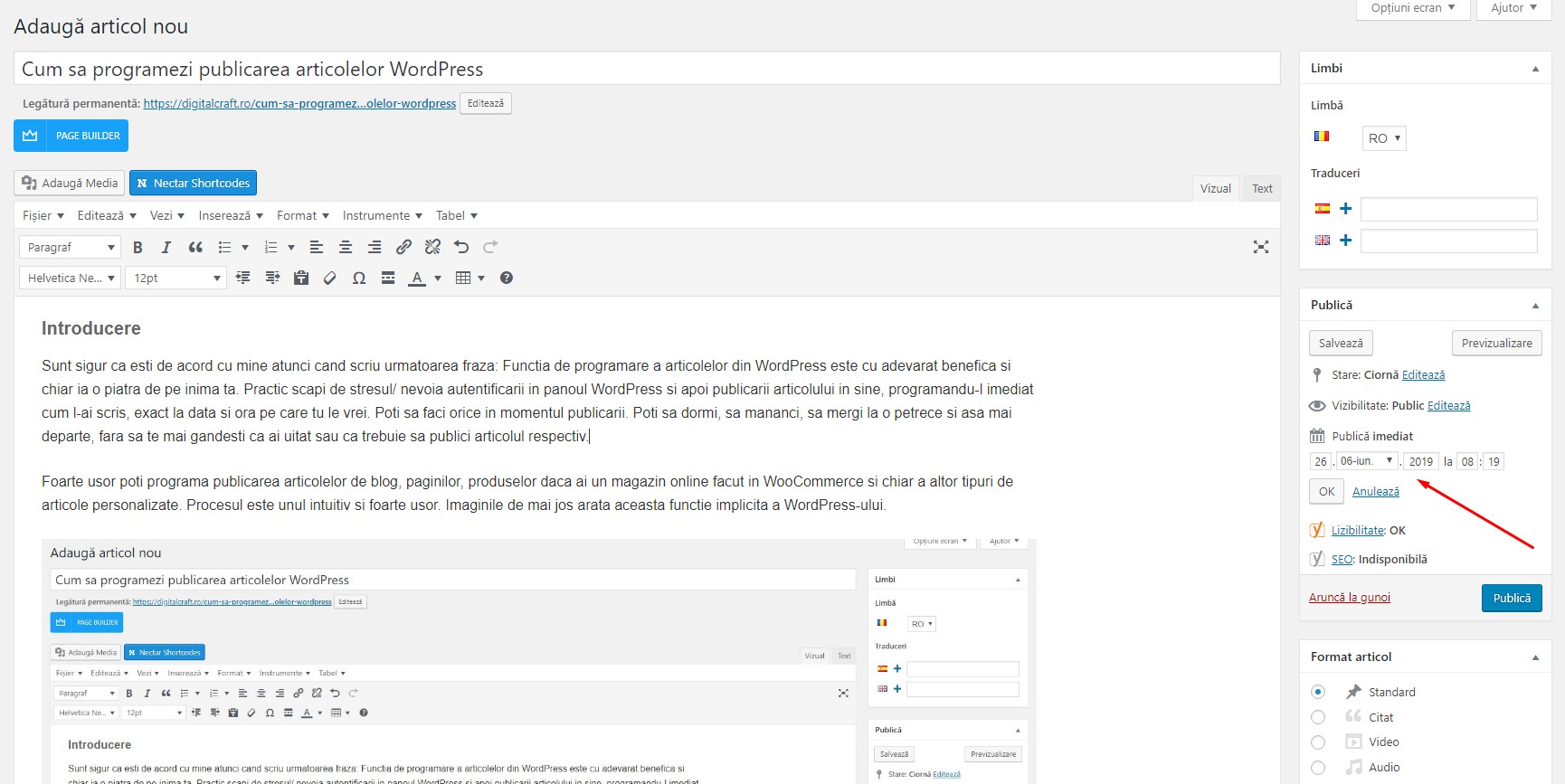Undo the last edit
1565x784 pixels.
(x=461, y=247)
